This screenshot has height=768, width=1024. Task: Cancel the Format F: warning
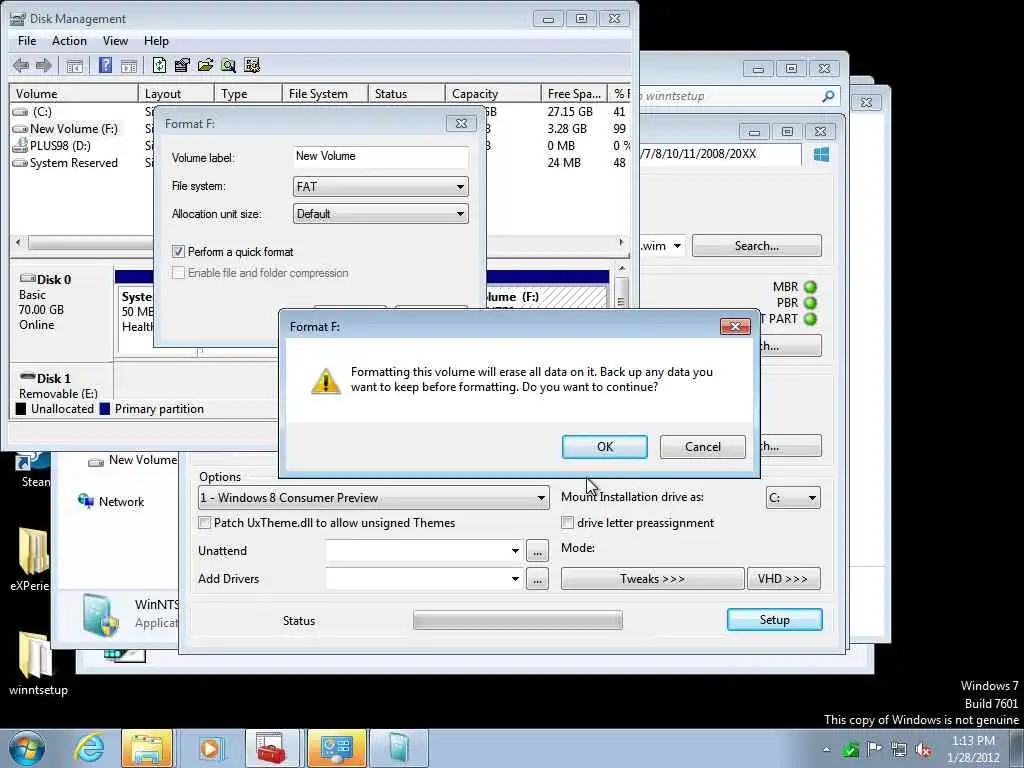(x=703, y=447)
